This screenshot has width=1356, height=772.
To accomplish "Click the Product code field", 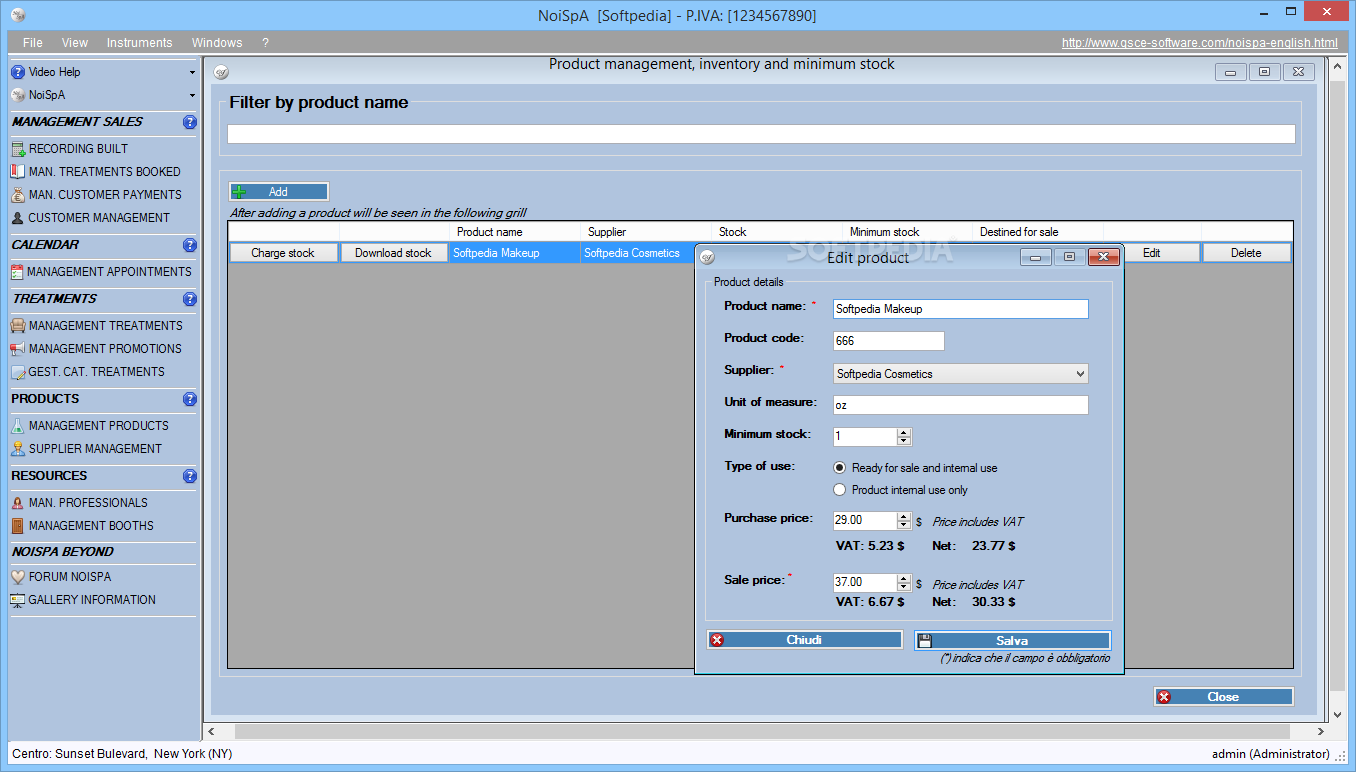I will point(888,341).
